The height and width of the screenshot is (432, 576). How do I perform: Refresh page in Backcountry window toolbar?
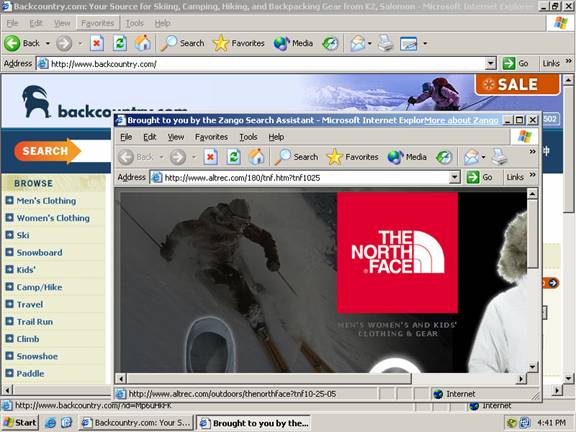click(x=120, y=43)
